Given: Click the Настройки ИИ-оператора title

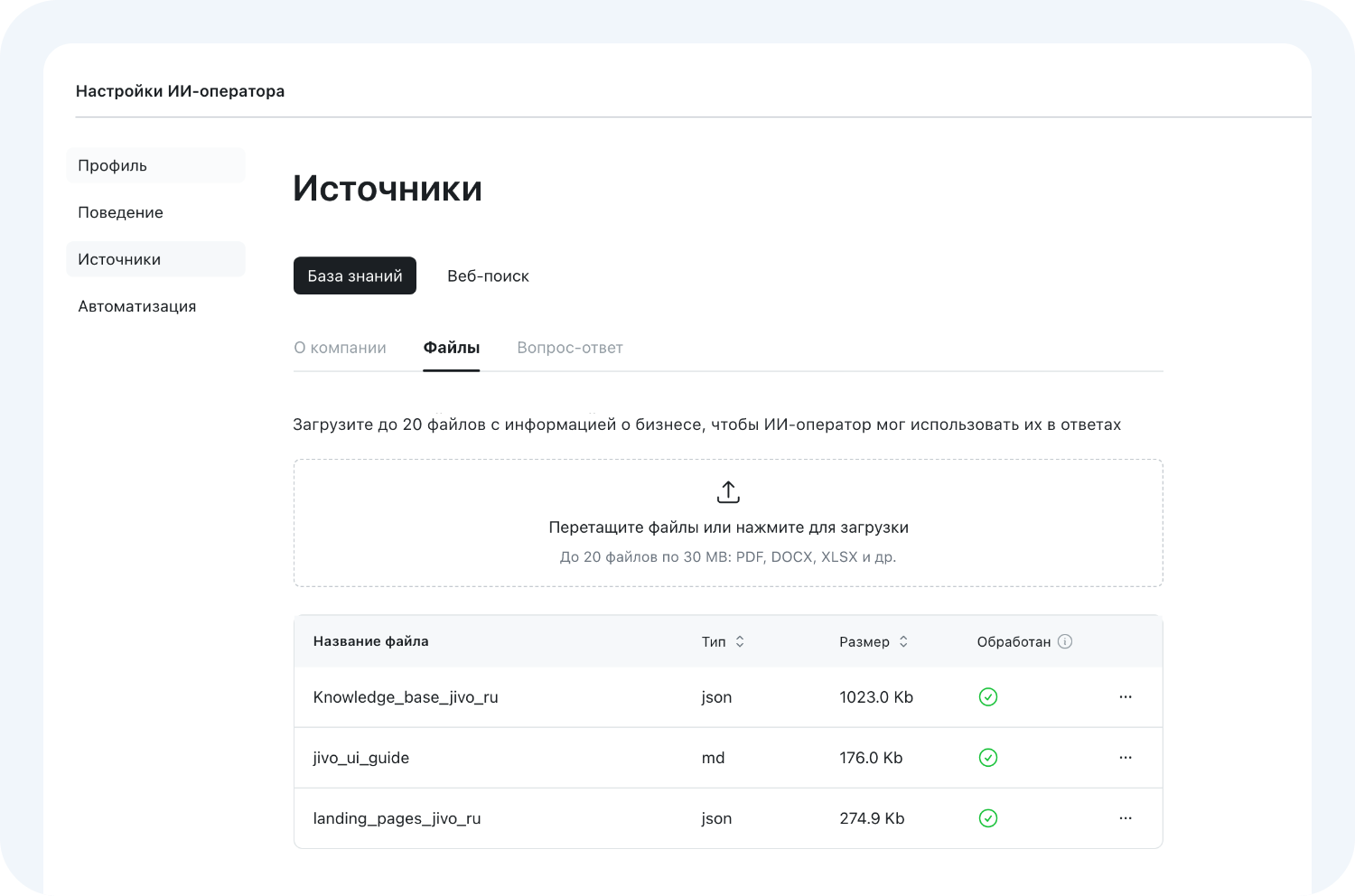Looking at the screenshot, I should [180, 91].
